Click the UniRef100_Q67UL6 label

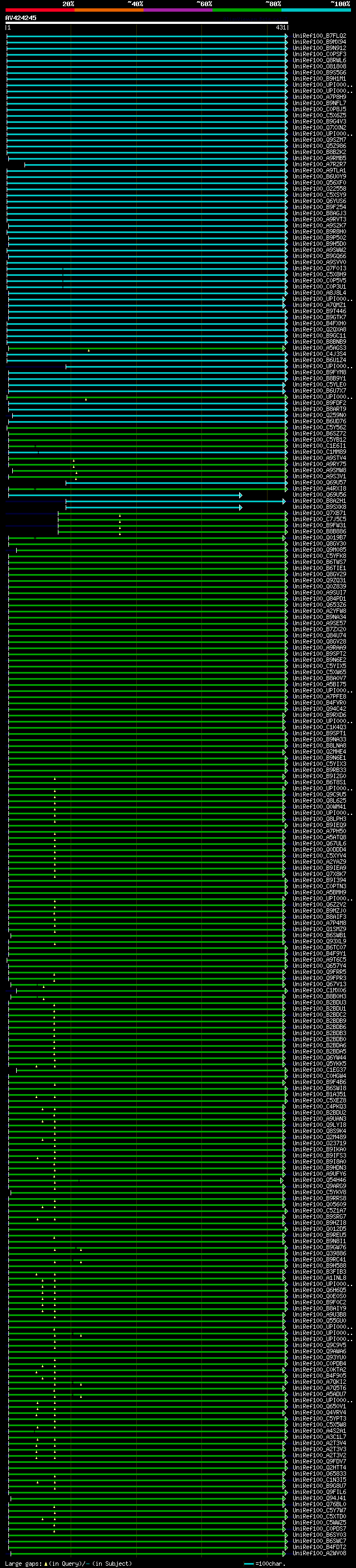[319, 844]
